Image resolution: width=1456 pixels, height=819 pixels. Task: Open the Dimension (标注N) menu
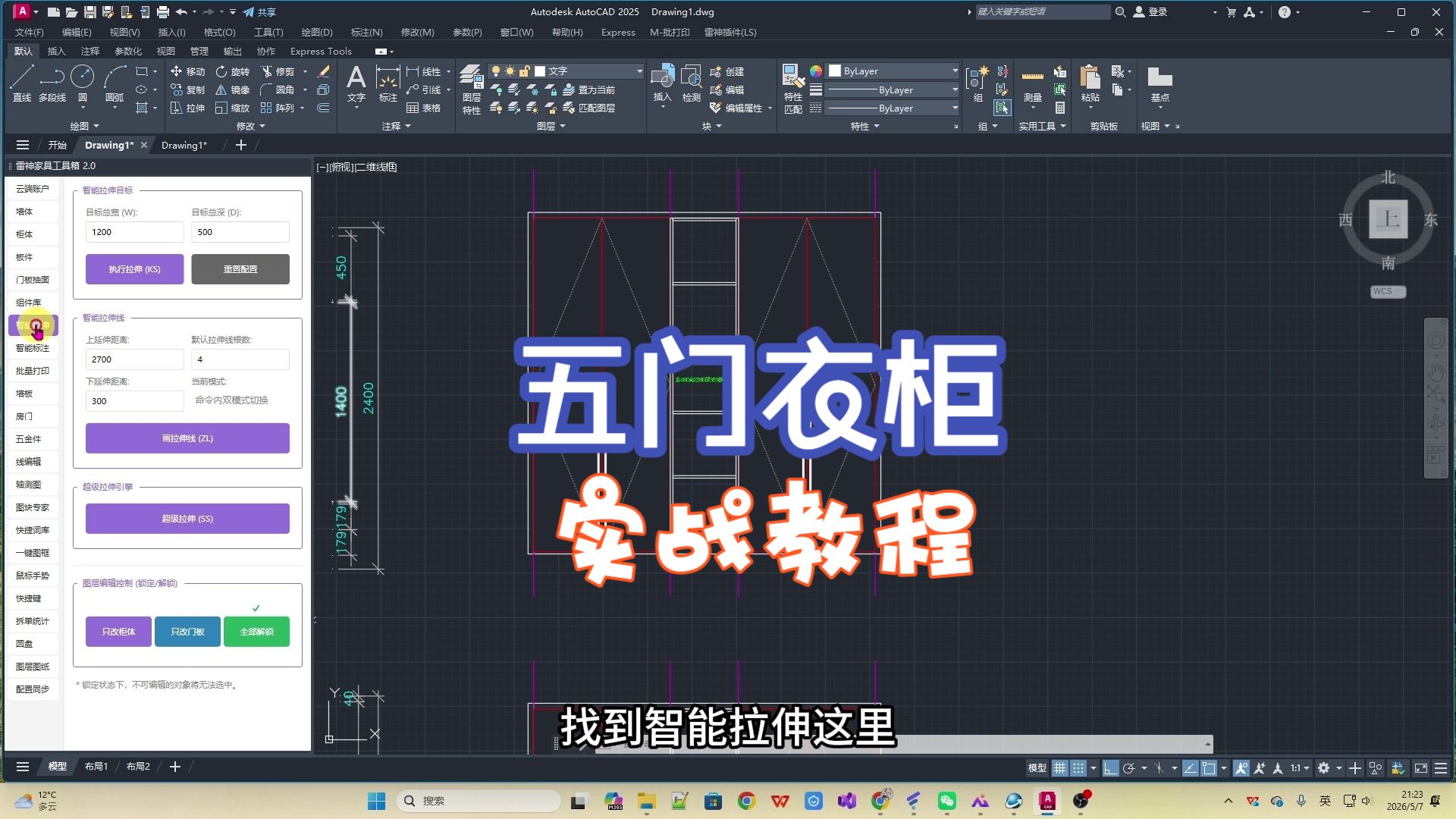[366, 32]
